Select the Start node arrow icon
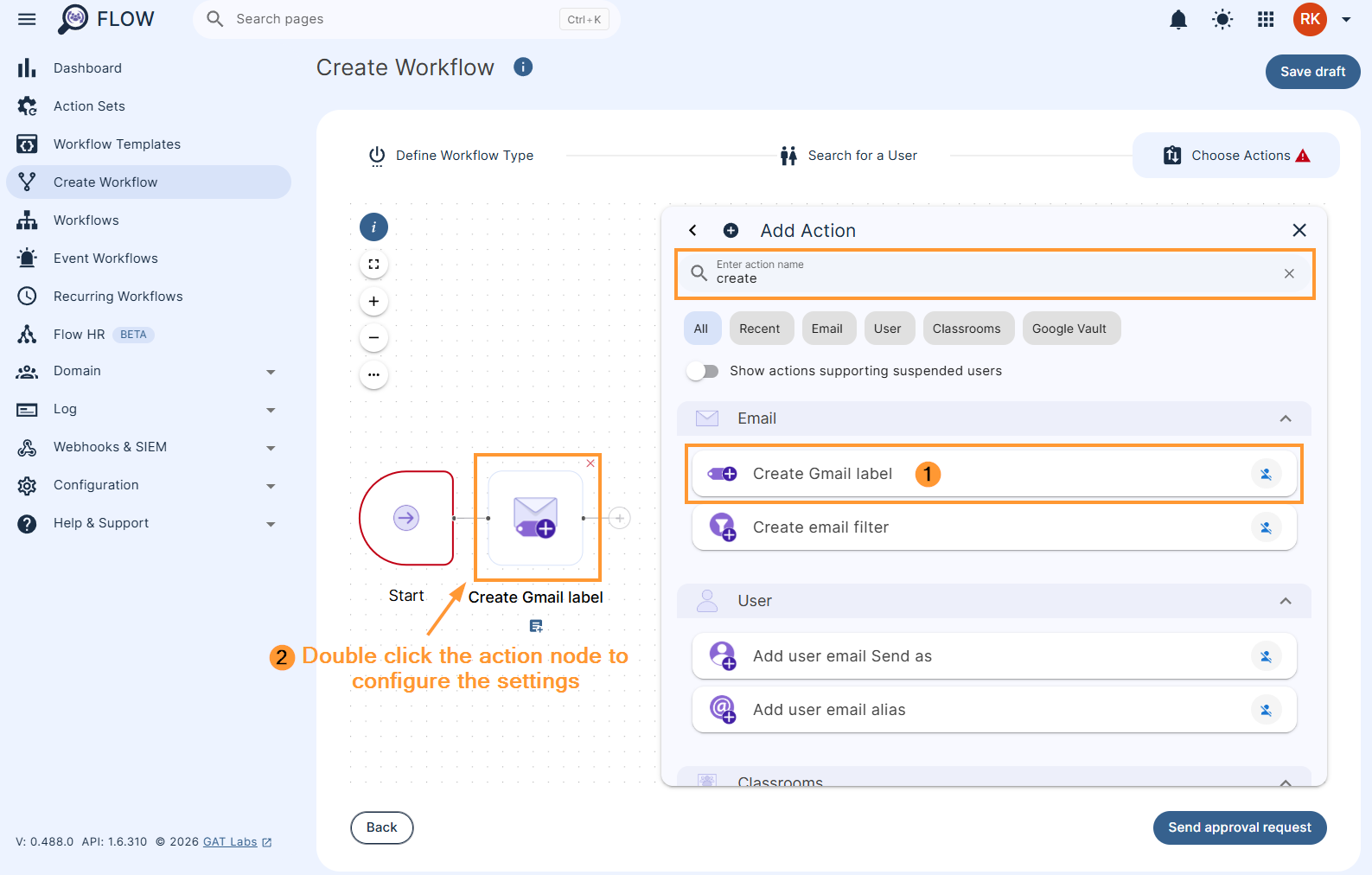 [x=406, y=518]
